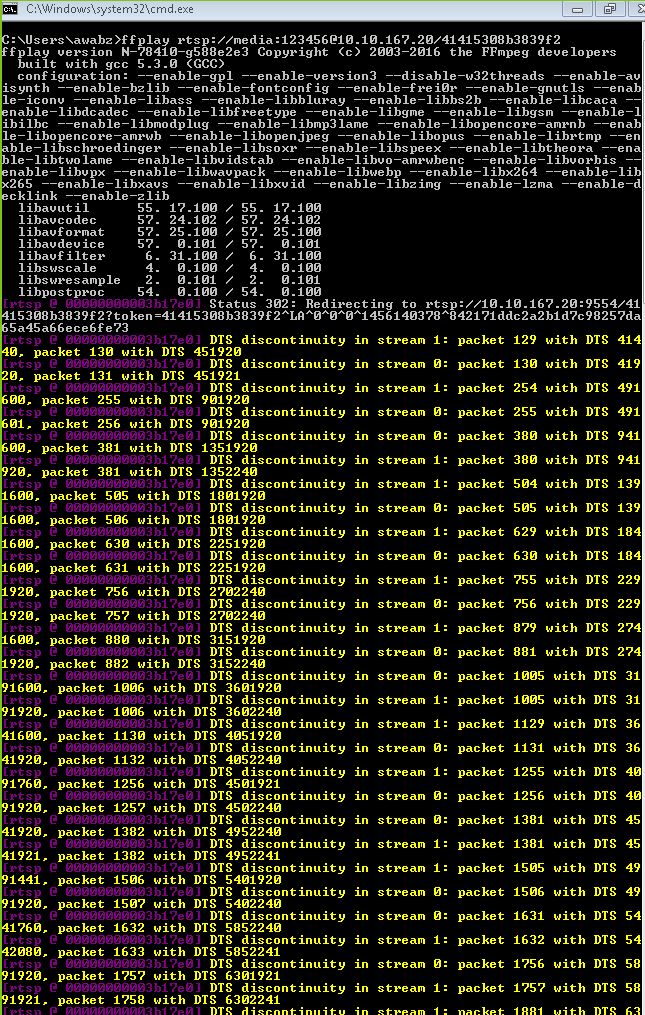Screen dimensions: 645x1015
Task: Click the token line ending '65a45a66ece6fe73'
Action: tap(65, 328)
